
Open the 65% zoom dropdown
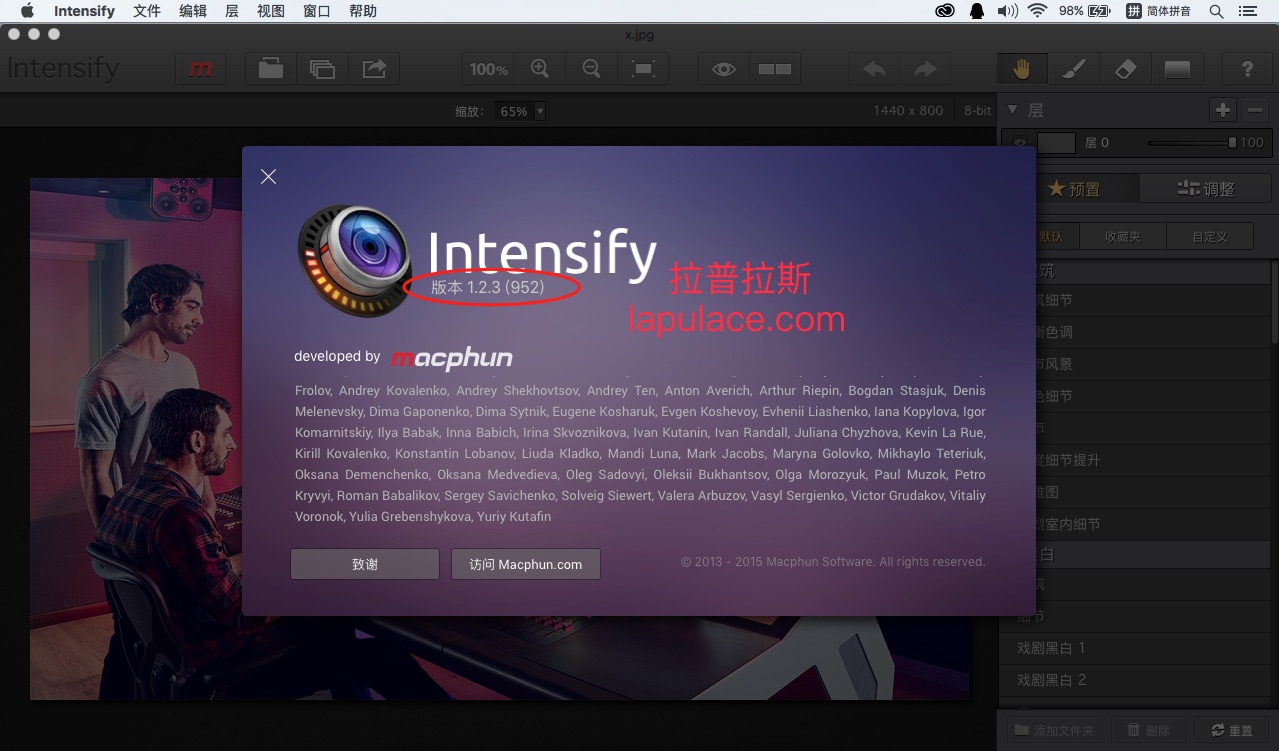tap(520, 111)
